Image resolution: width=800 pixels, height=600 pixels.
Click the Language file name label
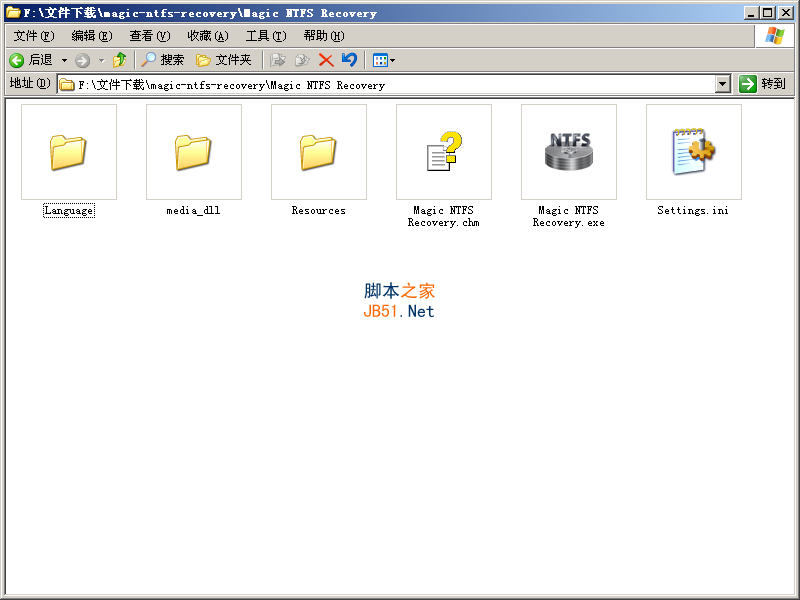pyautogui.click(x=69, y=210)
